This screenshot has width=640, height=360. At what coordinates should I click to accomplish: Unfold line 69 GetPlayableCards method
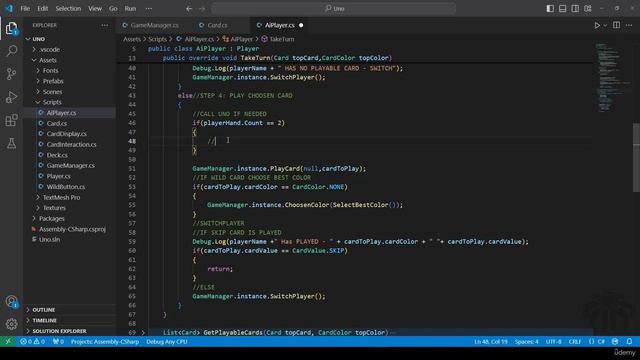pos(143,333)
